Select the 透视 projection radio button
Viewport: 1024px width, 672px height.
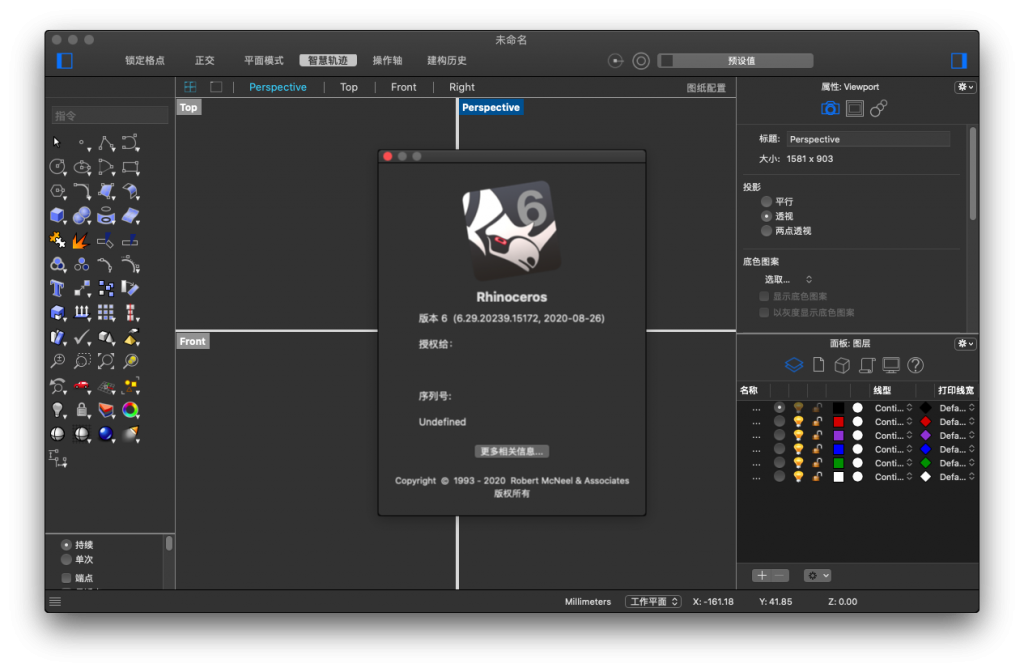click(x=766, y=216)
